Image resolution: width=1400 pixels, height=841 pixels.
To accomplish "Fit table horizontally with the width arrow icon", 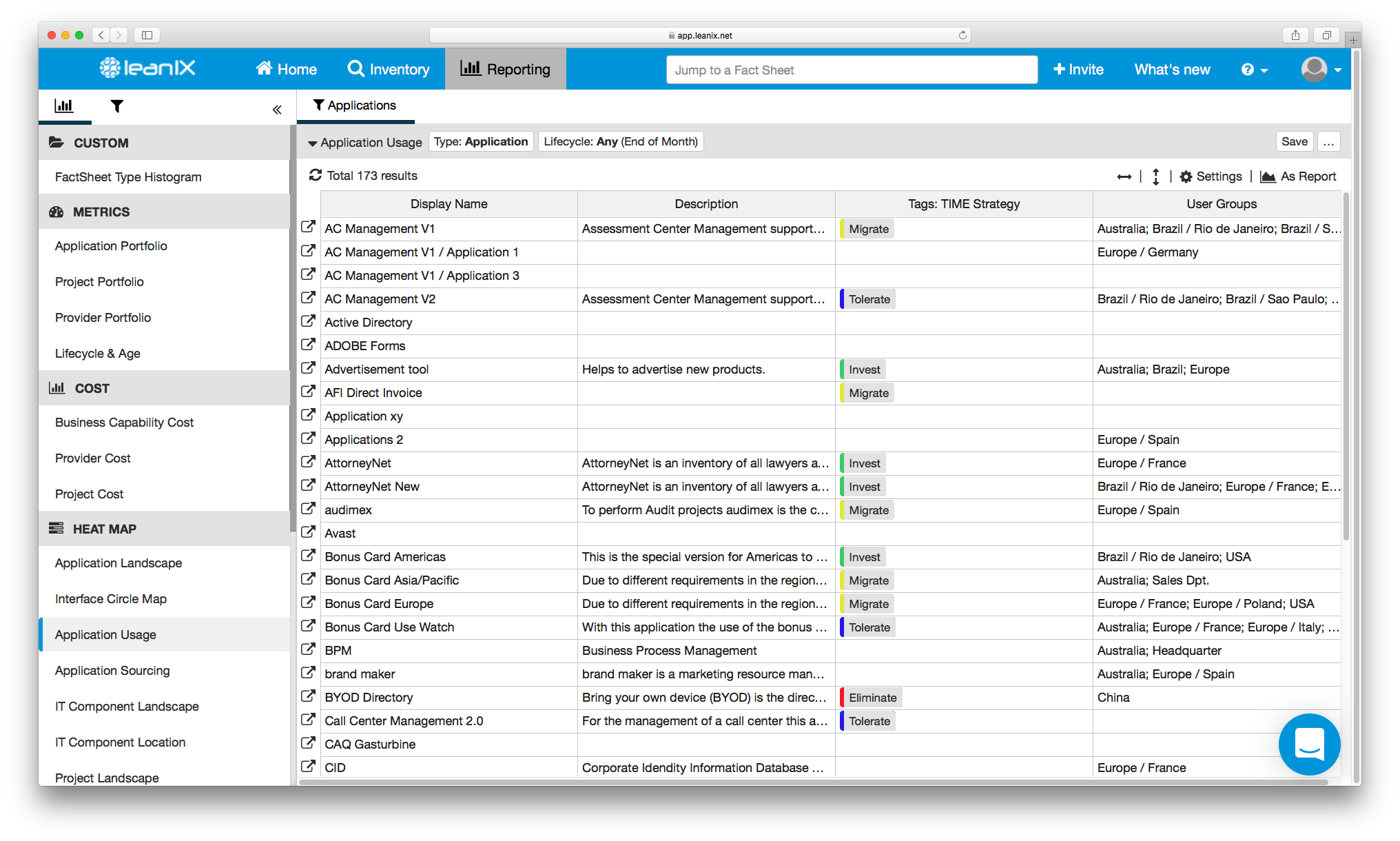I will [x=1124, y=176].
